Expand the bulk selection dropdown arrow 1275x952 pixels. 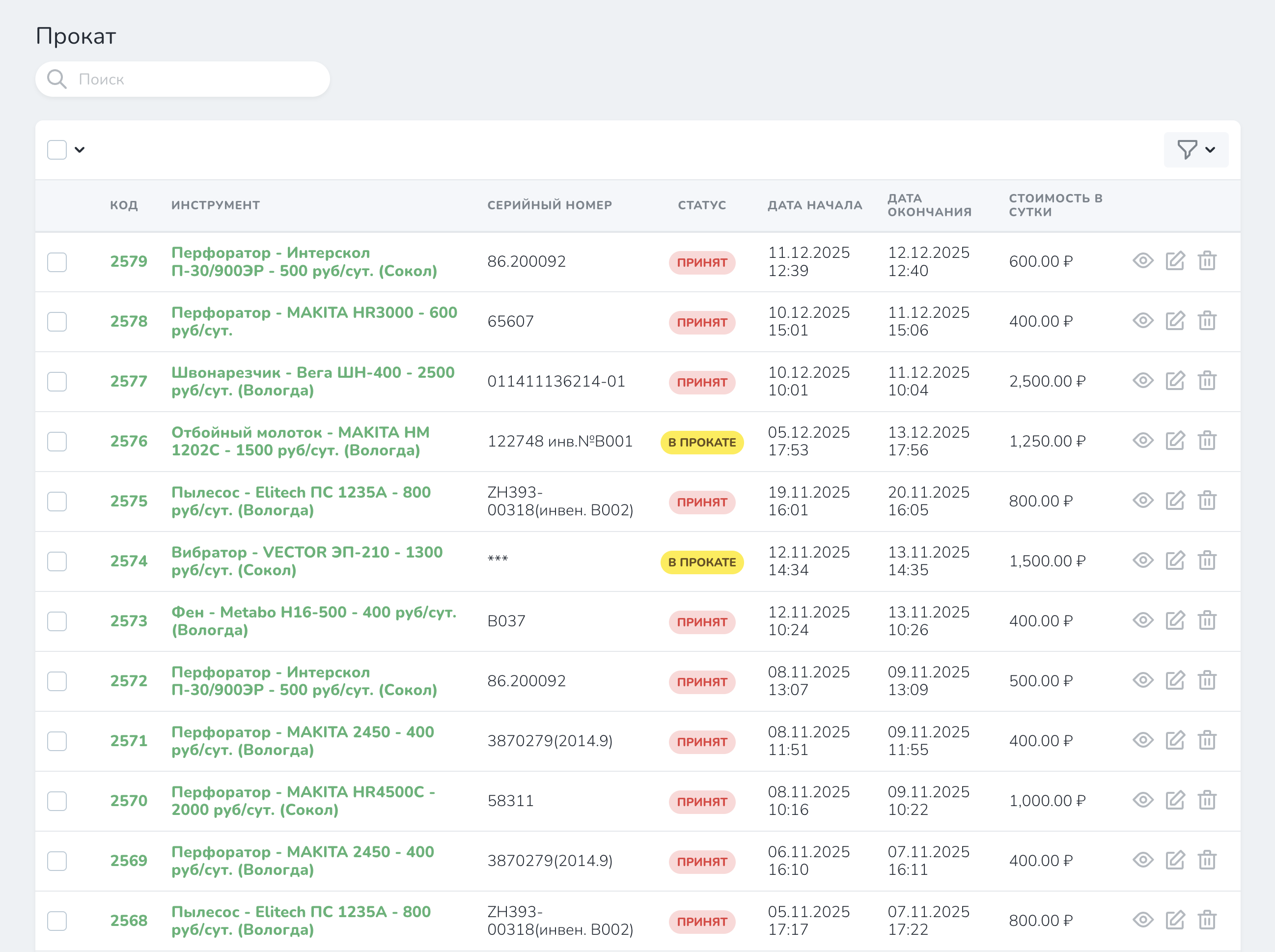(x=80, y=150)
